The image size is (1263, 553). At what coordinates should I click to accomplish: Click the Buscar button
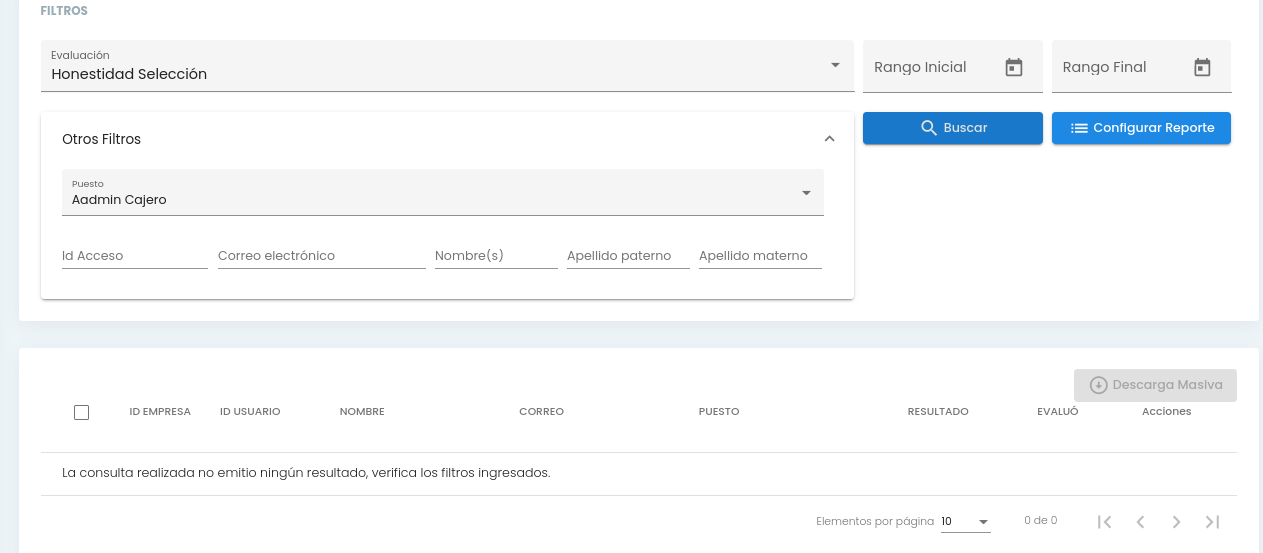[953, 128]
